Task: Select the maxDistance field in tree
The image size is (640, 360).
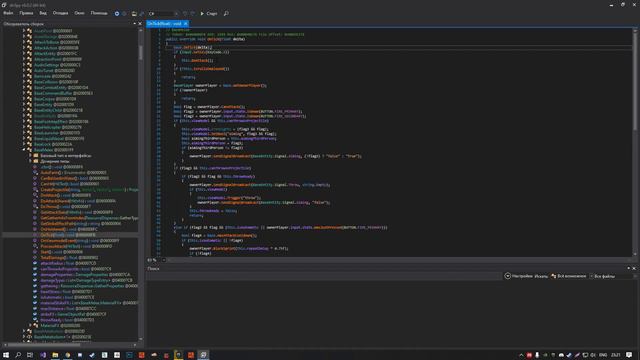Action: 68,309
